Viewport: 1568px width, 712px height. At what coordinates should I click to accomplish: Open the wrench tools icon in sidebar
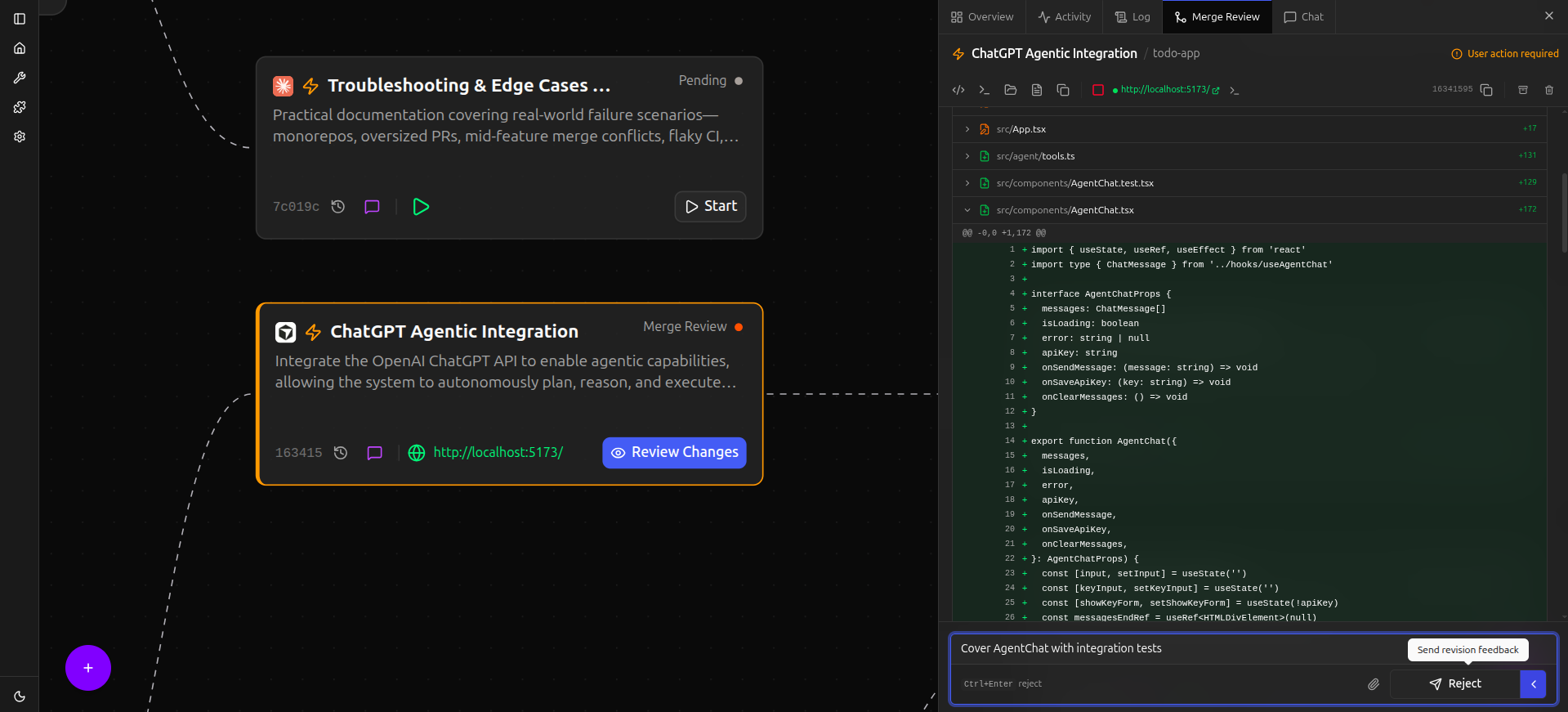(x=20, y=78)
